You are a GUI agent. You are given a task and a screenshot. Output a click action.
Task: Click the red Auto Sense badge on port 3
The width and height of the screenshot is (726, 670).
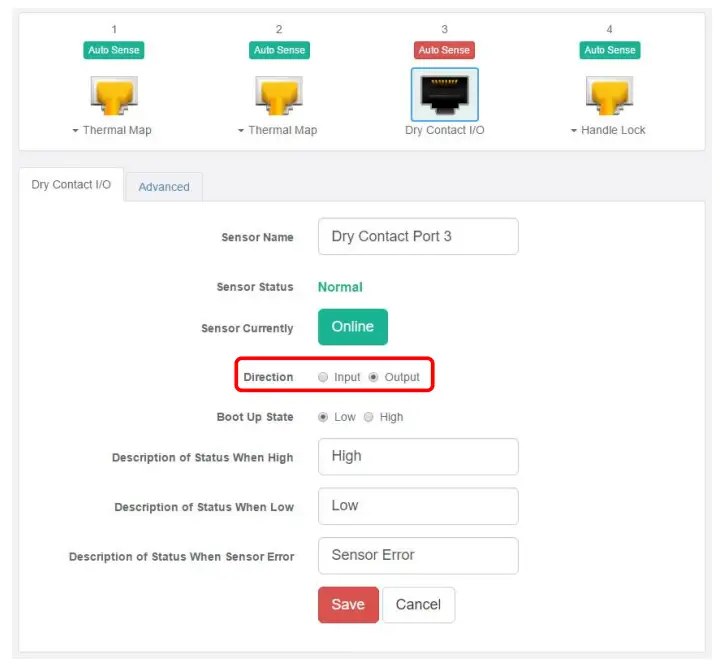tap(444, 50)
